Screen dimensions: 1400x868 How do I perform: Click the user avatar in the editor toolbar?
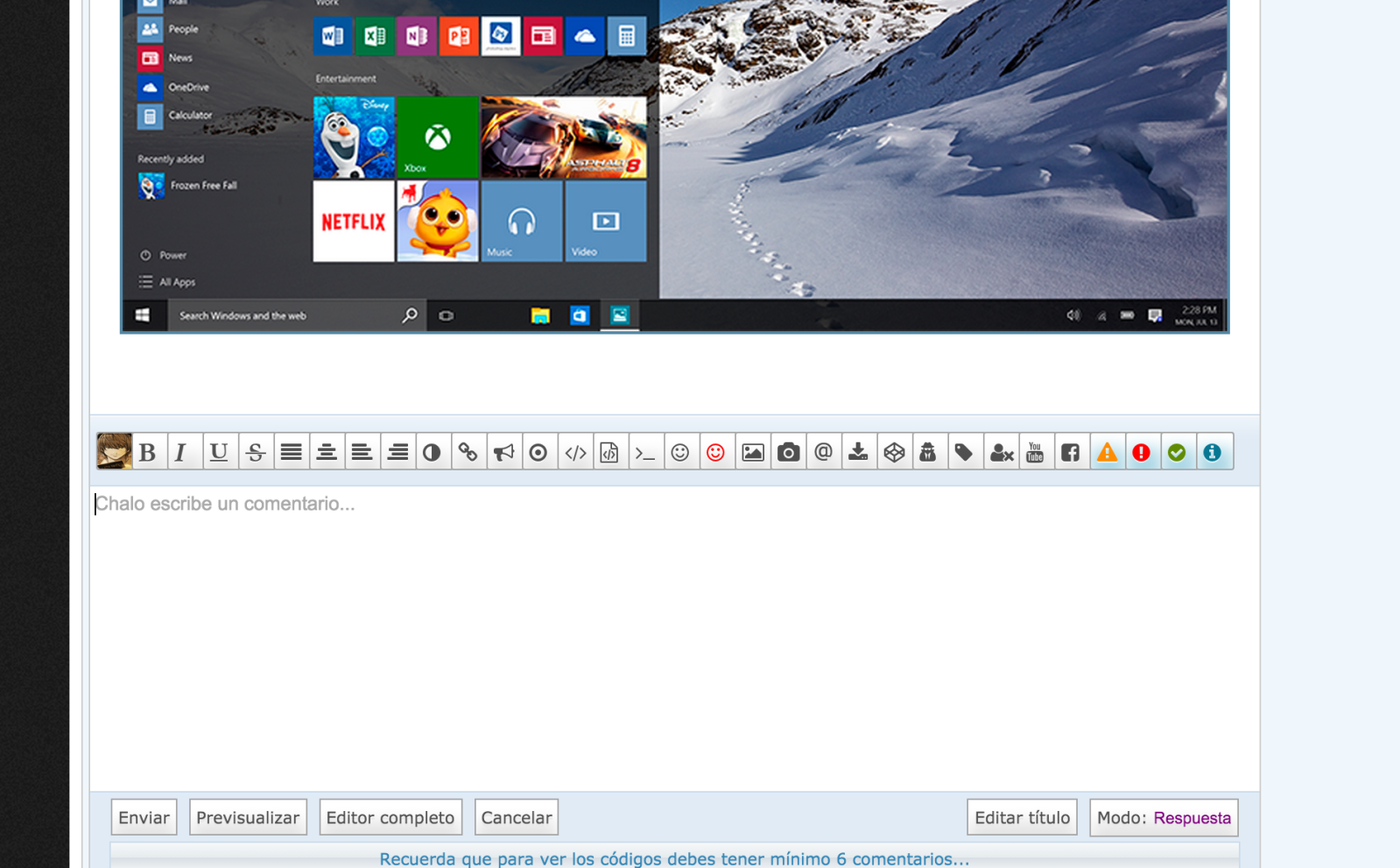click(114, 451)
